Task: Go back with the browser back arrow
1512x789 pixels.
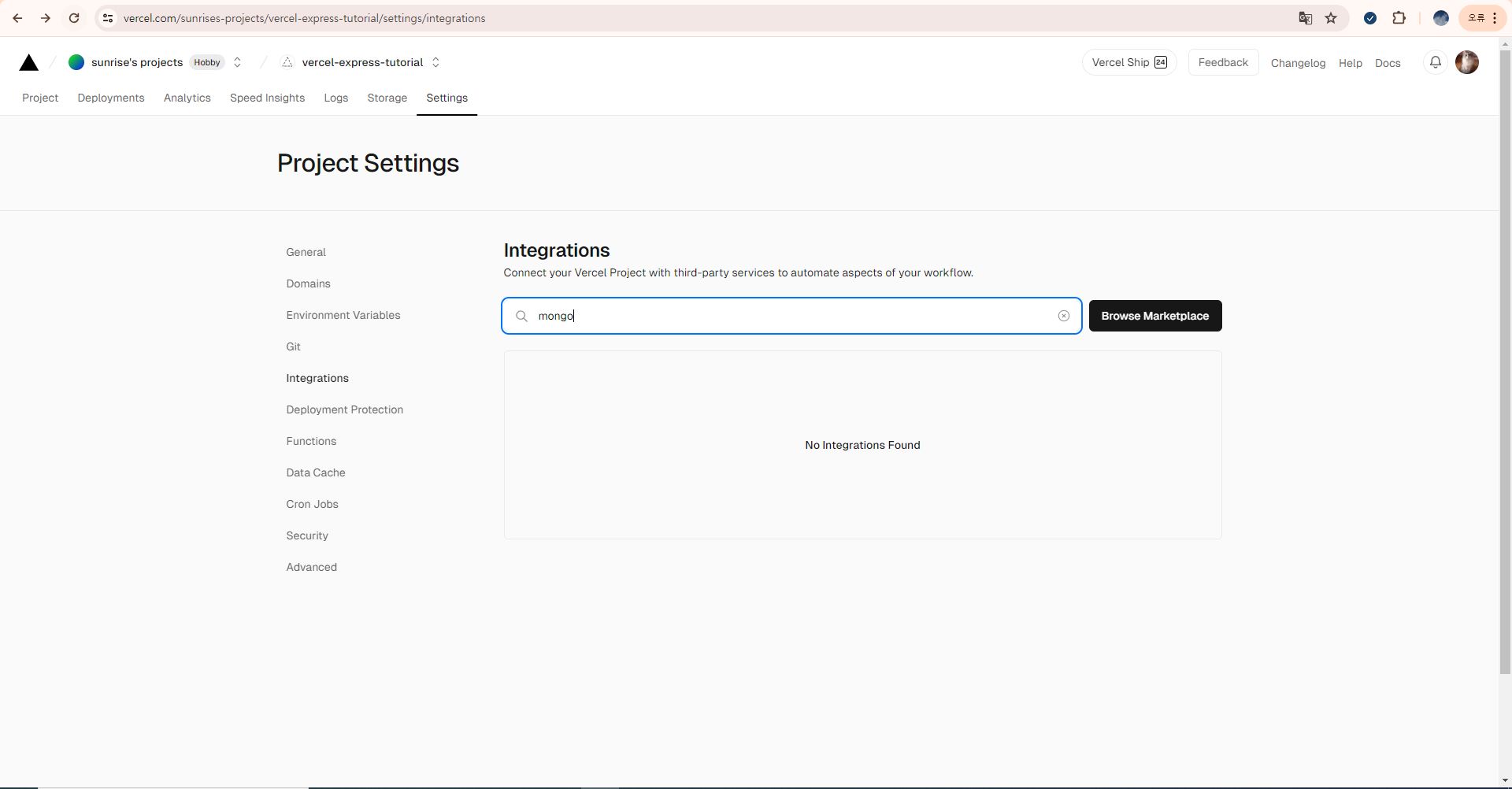Action: [x=17, y=18]
